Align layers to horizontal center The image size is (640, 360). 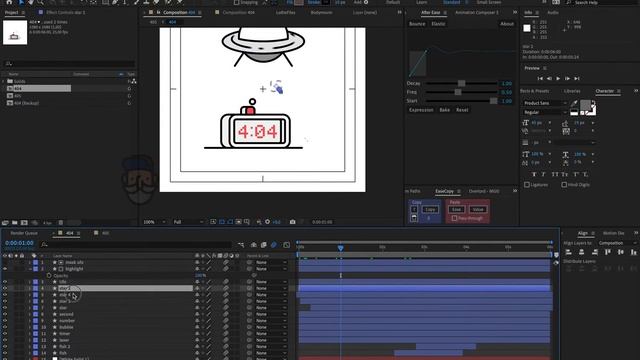582,252
